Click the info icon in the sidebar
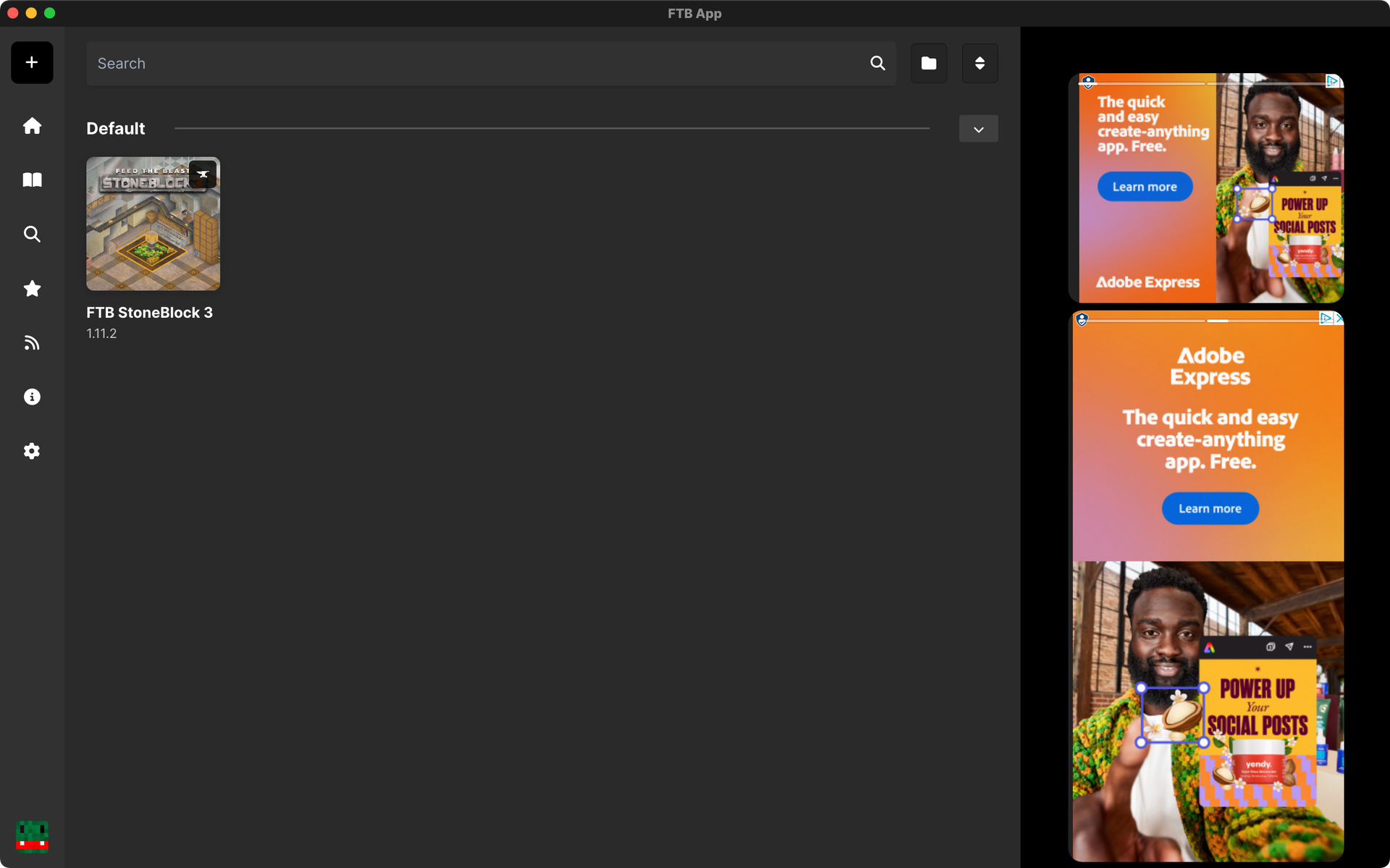The image size is (1390, 868). [32, 396]
